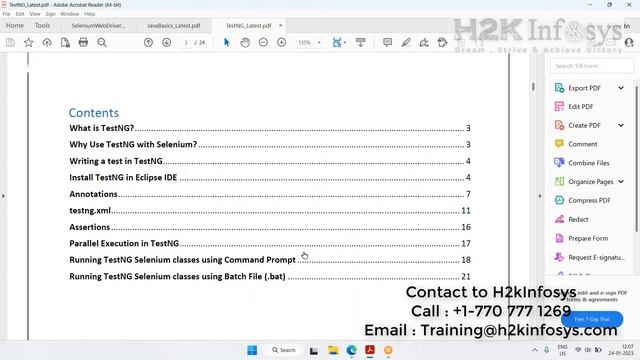640x360 pixels.
Task: Go to next page arrow
Action: (x=167, y=42)
